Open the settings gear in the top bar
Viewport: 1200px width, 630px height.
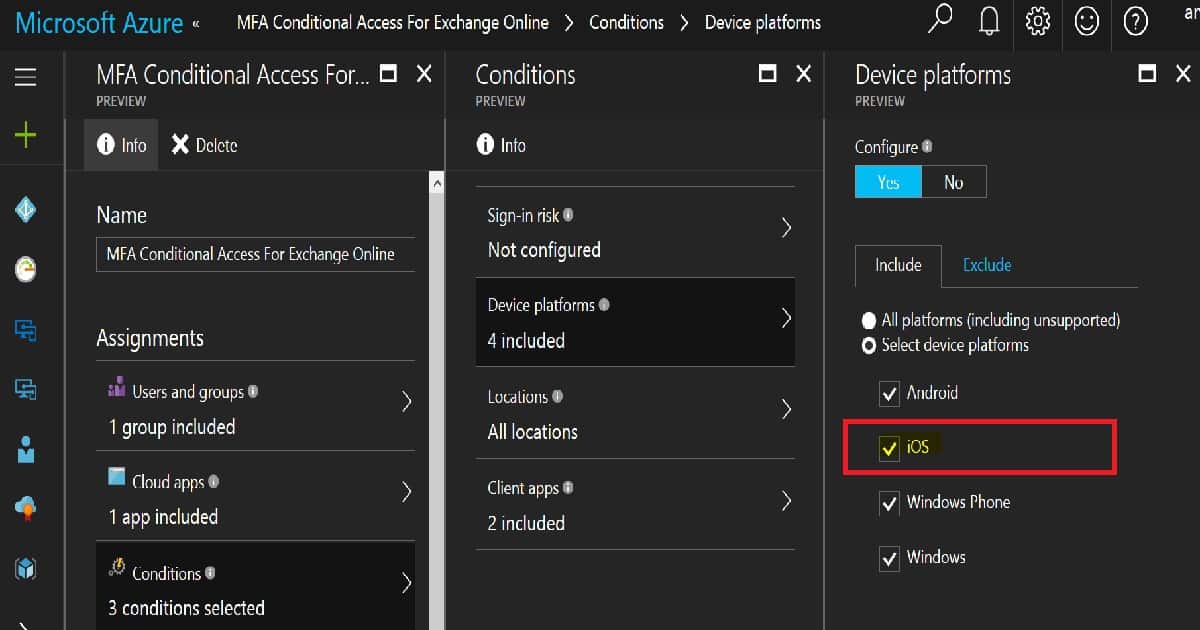pos(1038,21)
